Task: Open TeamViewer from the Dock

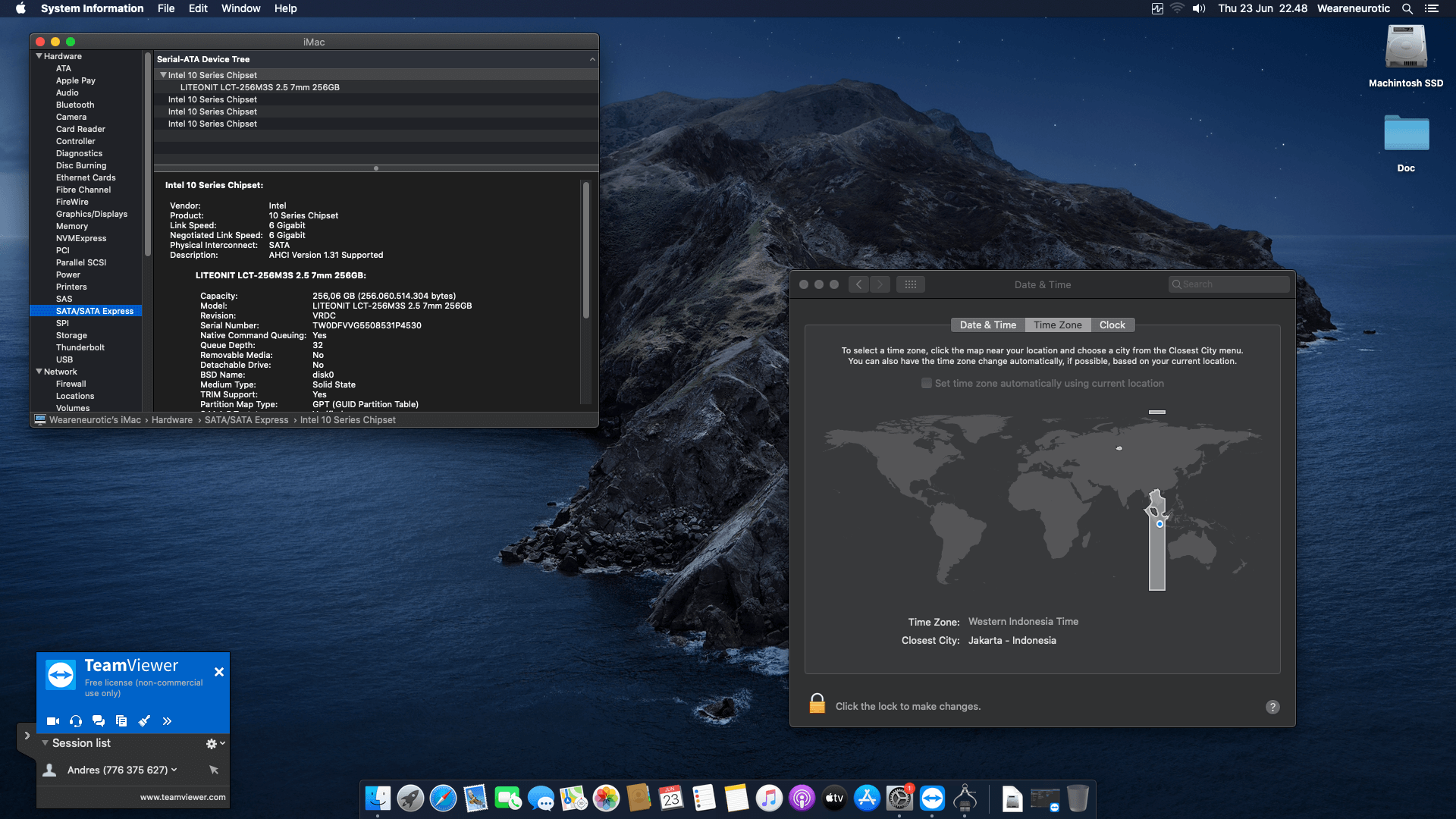Action: (932, 799)
